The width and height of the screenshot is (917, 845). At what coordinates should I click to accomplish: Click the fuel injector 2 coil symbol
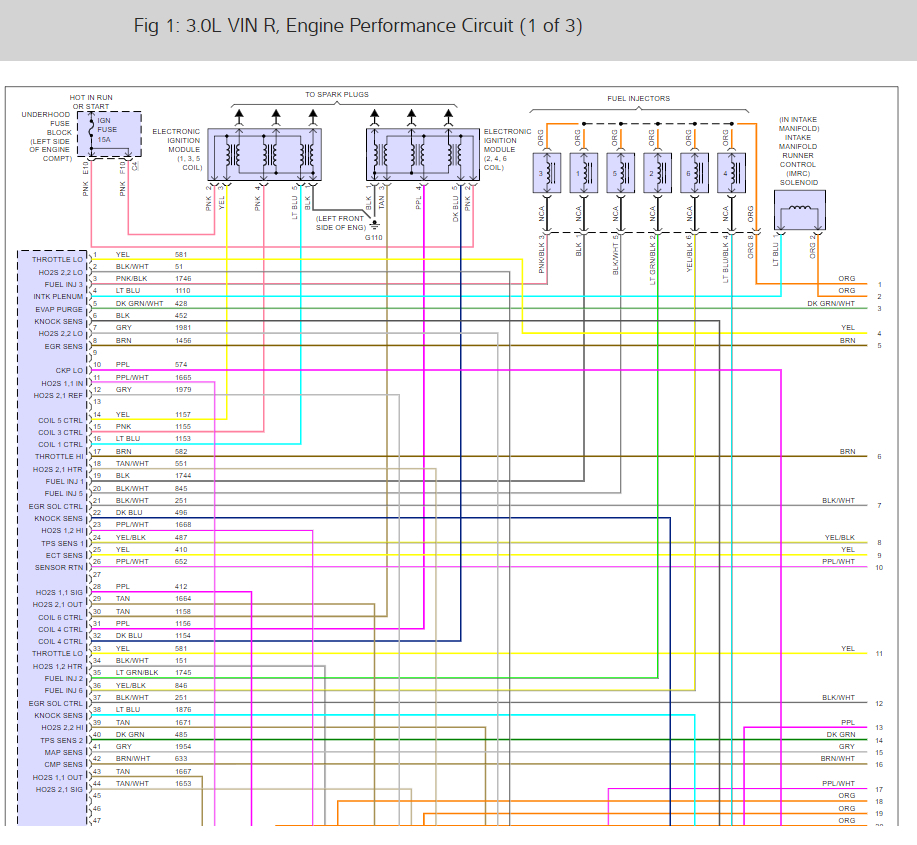[657, 173]
